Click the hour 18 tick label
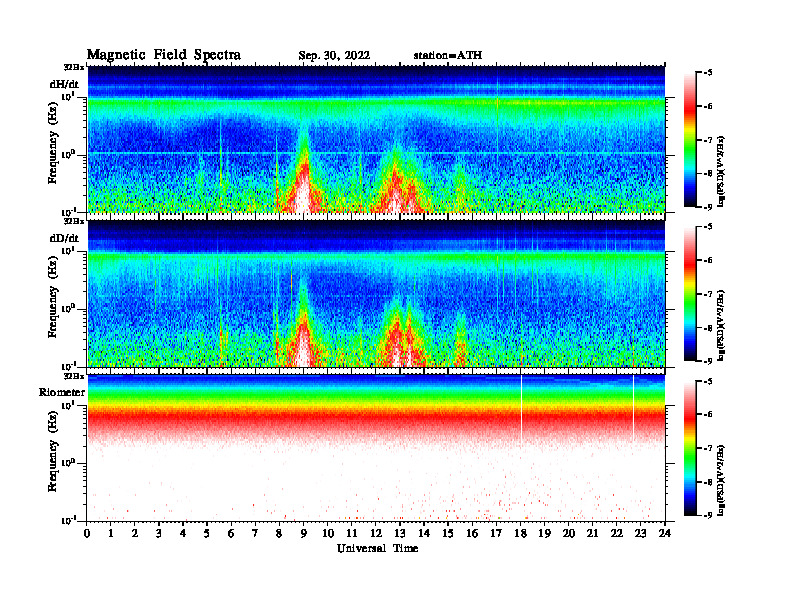Image resolution: width=792 pixels, height=612 pixels. (x=520, y=534)
